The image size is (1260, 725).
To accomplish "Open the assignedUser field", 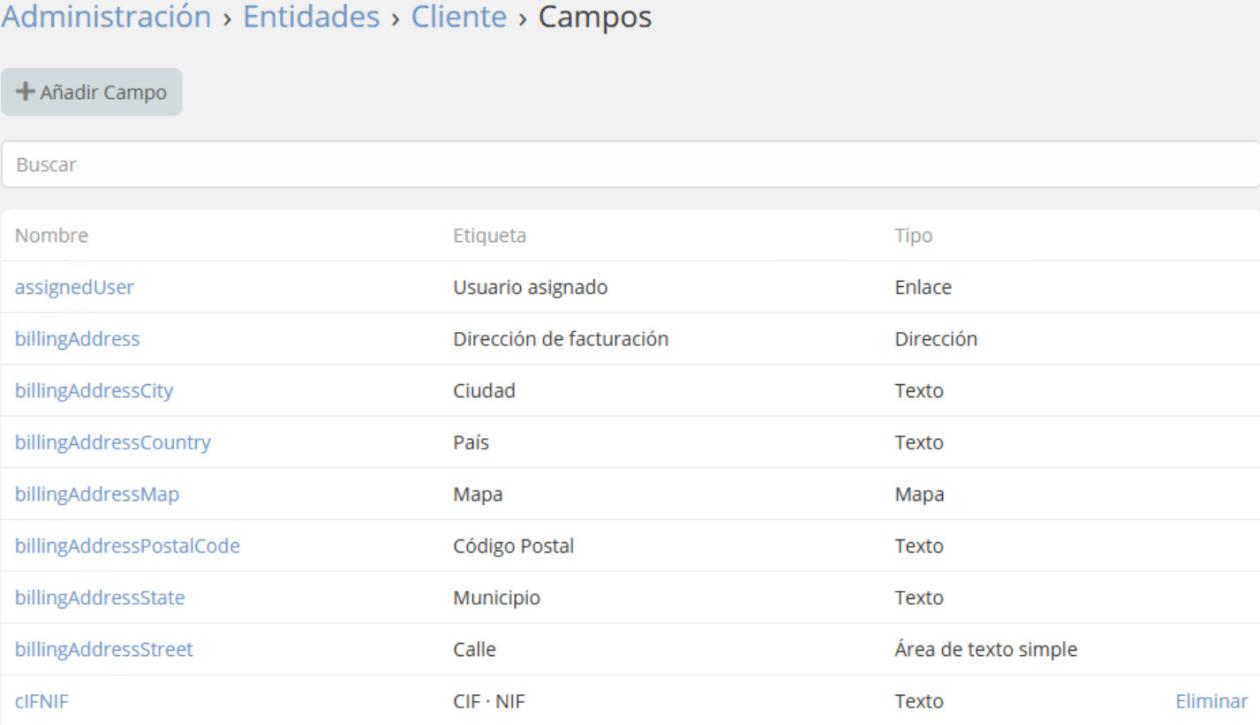I will (x=74, y=287).
